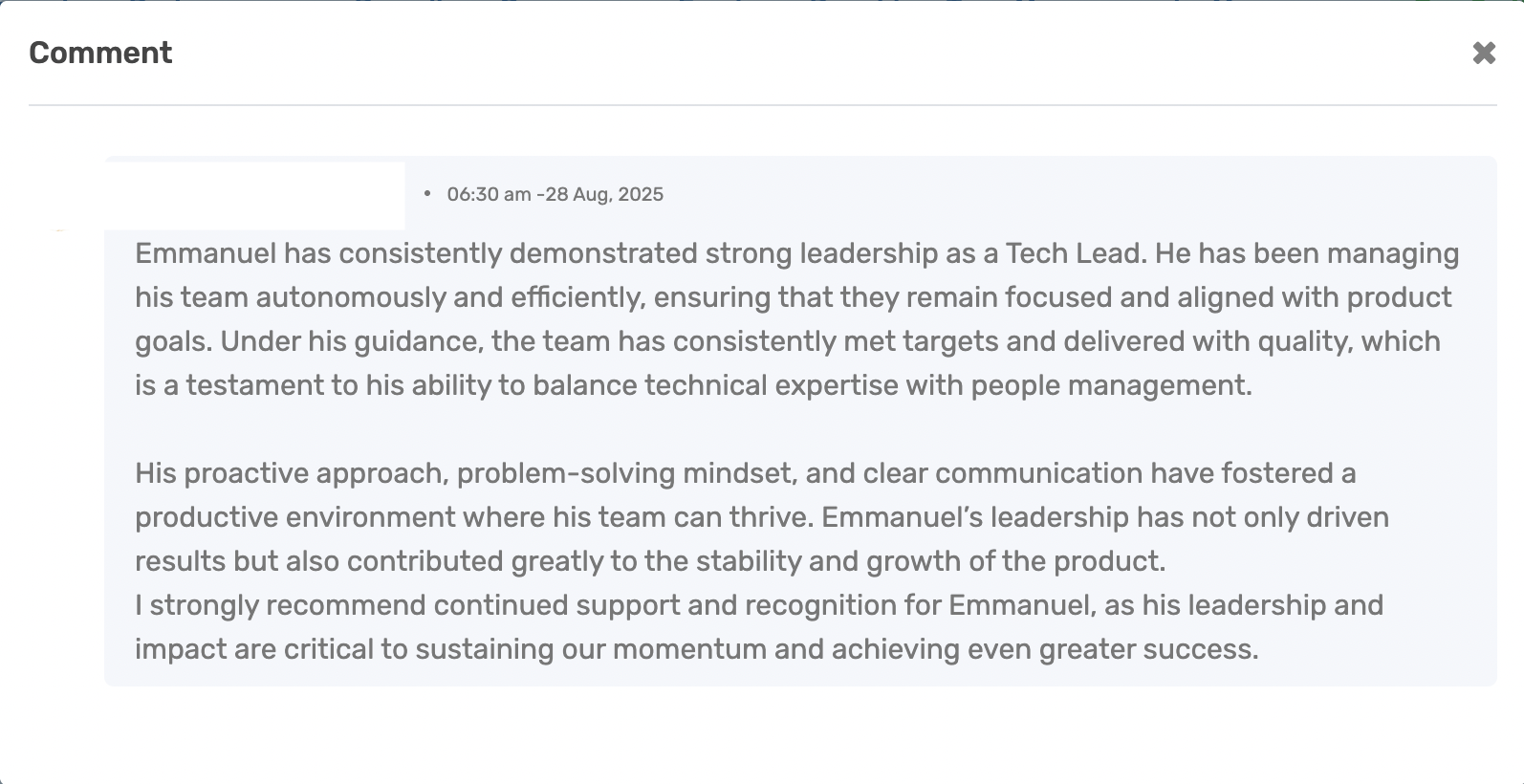Click the line starting "results but also contributed"
This screenshot has height=784, width=1524.
coord(650,561)
